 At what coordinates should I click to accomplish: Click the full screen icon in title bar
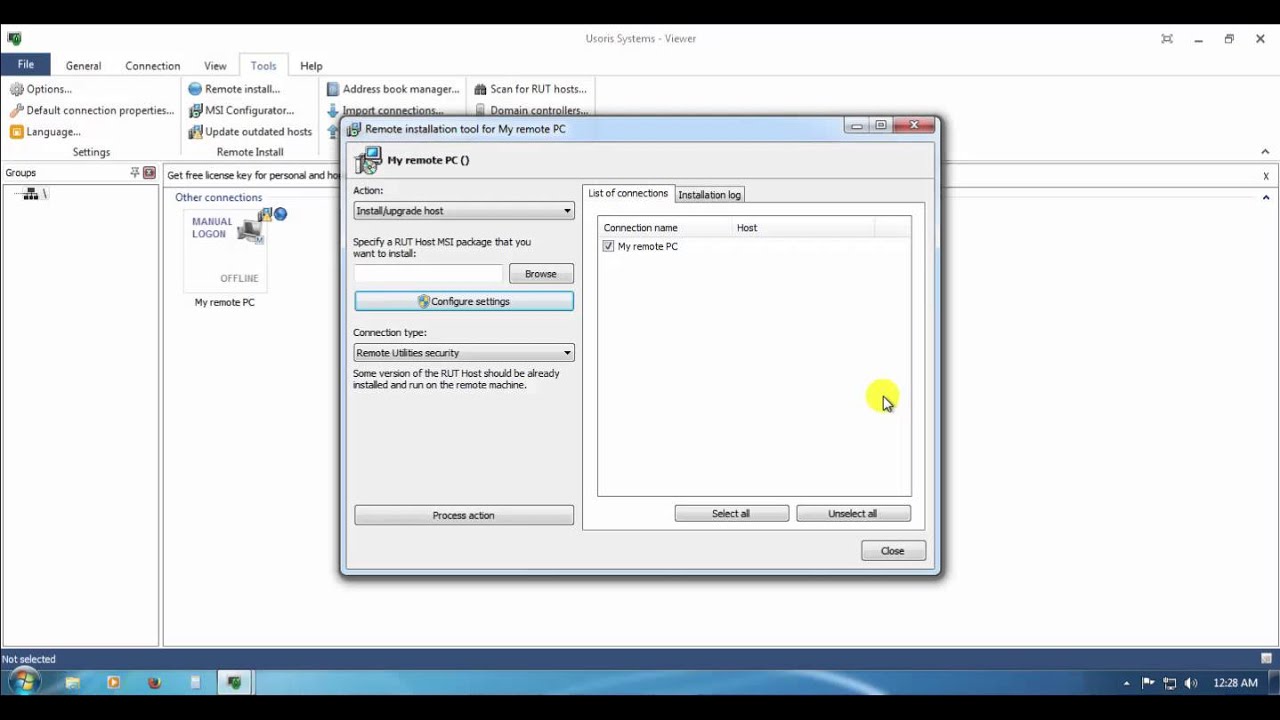pyautogui.click(x=1167, y=39)
